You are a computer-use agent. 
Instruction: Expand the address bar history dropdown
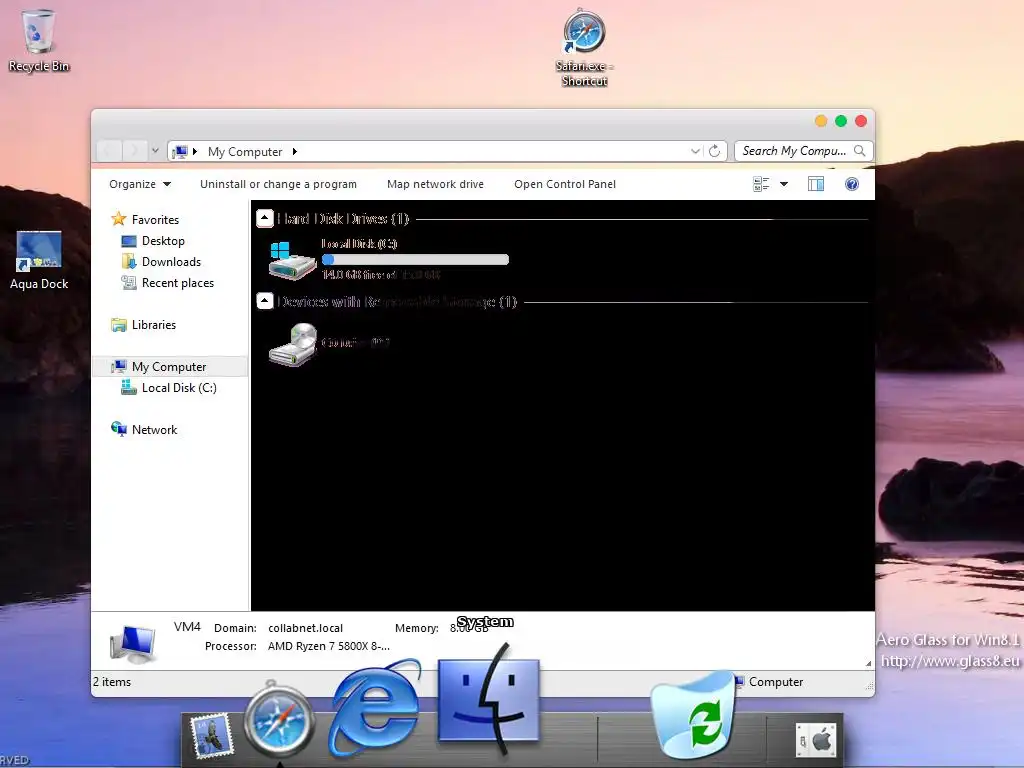click(x=696, y=151)
